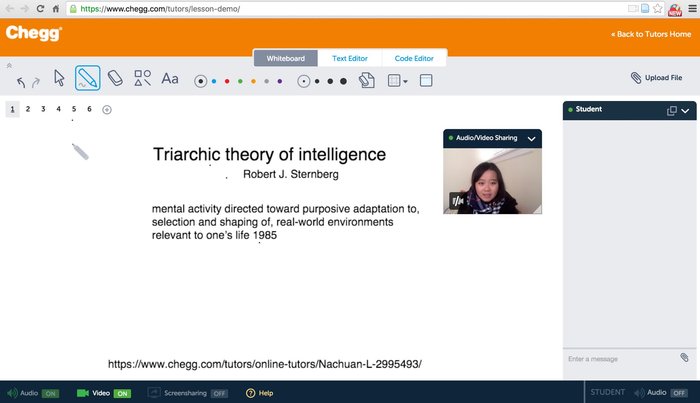
Task: Click the green video camera icon
Action: [83, 393]
